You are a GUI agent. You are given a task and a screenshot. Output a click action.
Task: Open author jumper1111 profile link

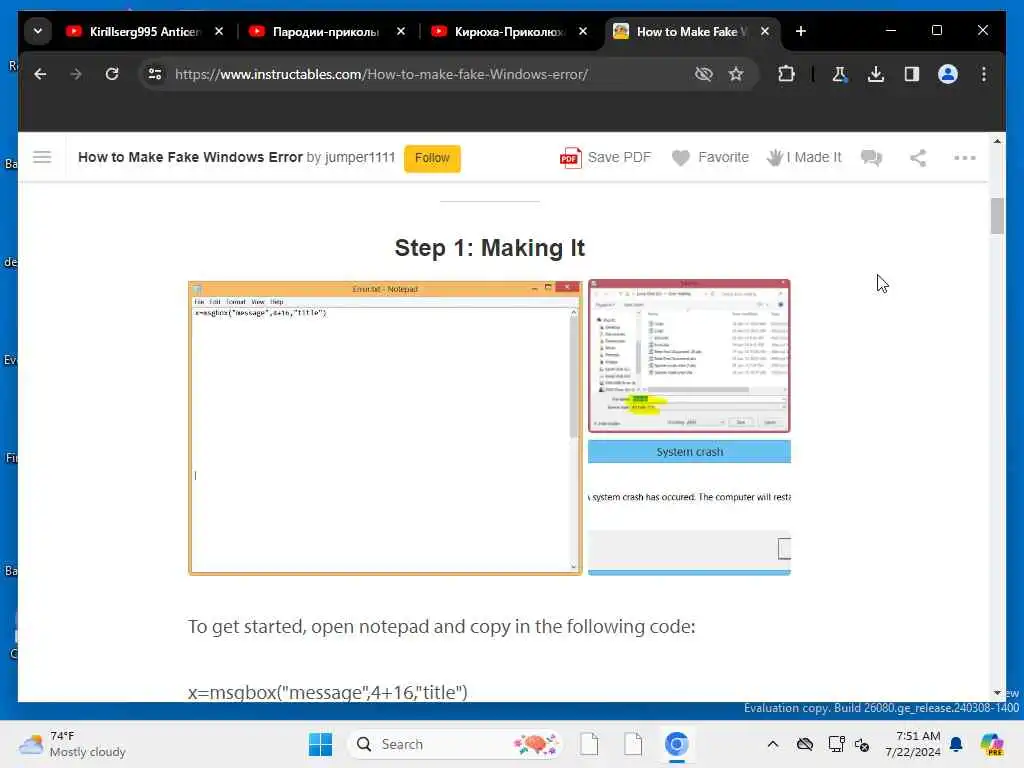pos(359,157)
